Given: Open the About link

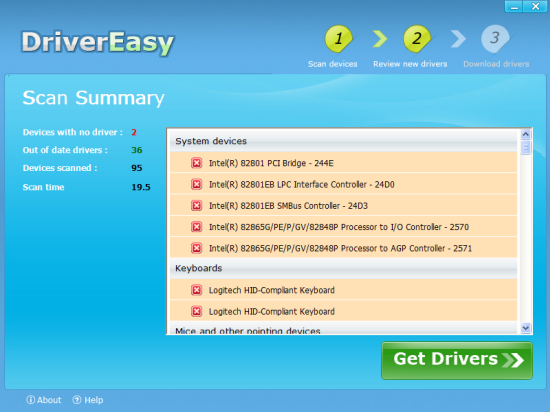Looking at the screenshot, I should coord(44,400).
